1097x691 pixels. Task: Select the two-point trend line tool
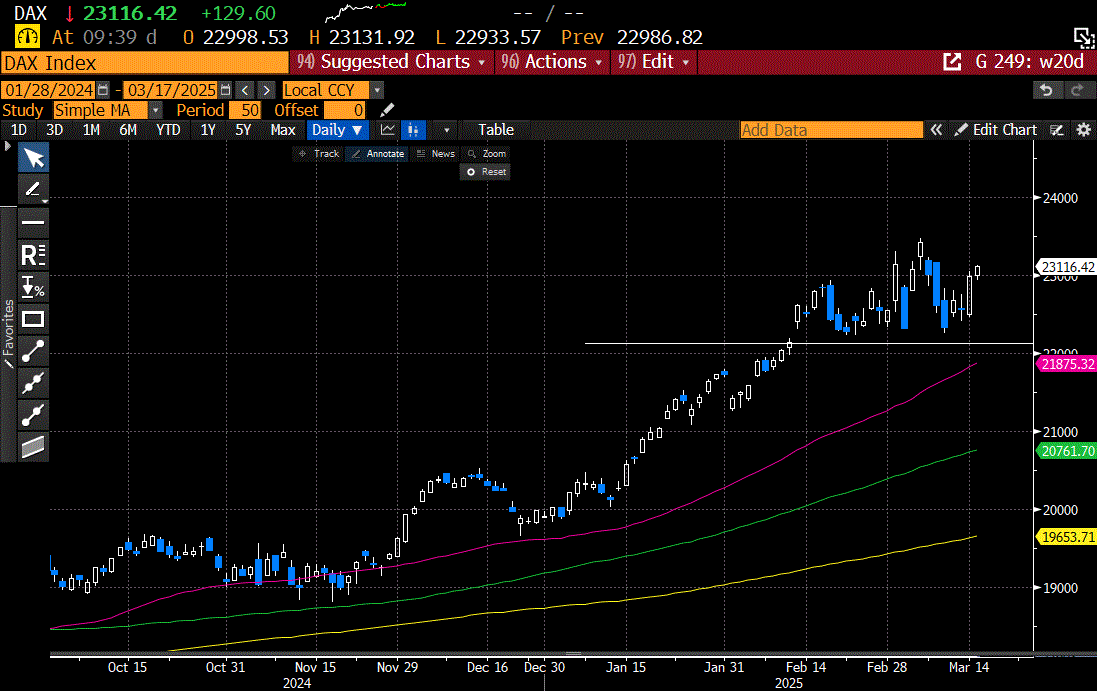33,352
